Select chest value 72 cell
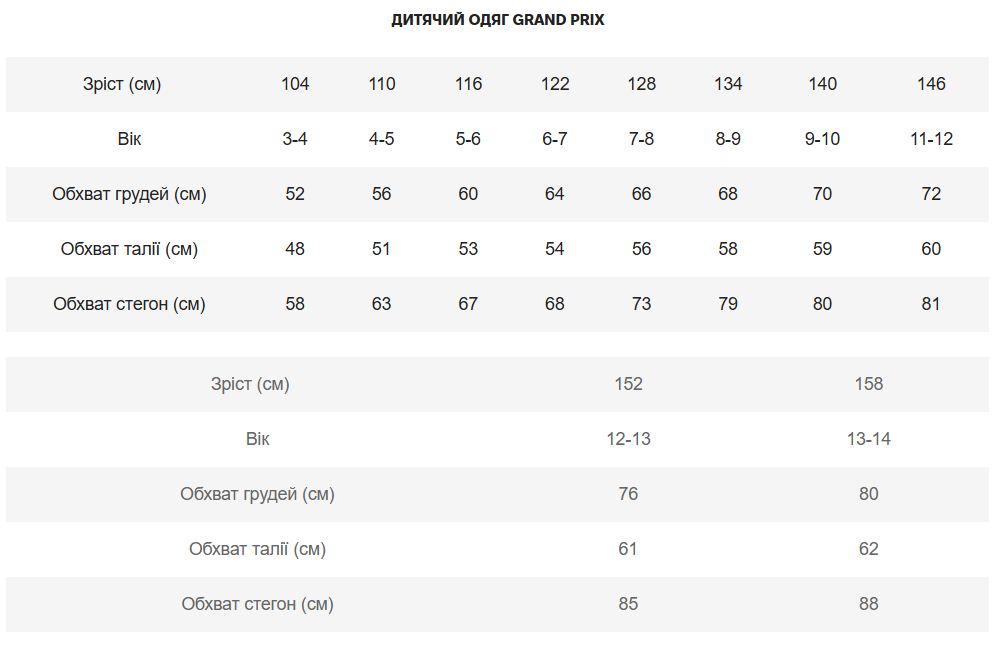Viewport: 995px width, 663px height. point(931,194)
